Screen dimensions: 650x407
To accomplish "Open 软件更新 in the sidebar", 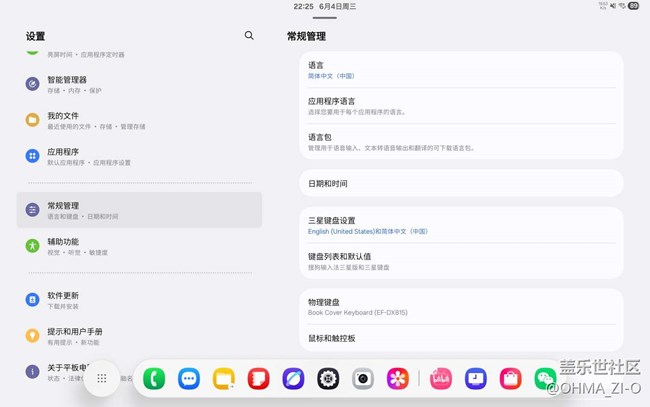I will point(63,300).
